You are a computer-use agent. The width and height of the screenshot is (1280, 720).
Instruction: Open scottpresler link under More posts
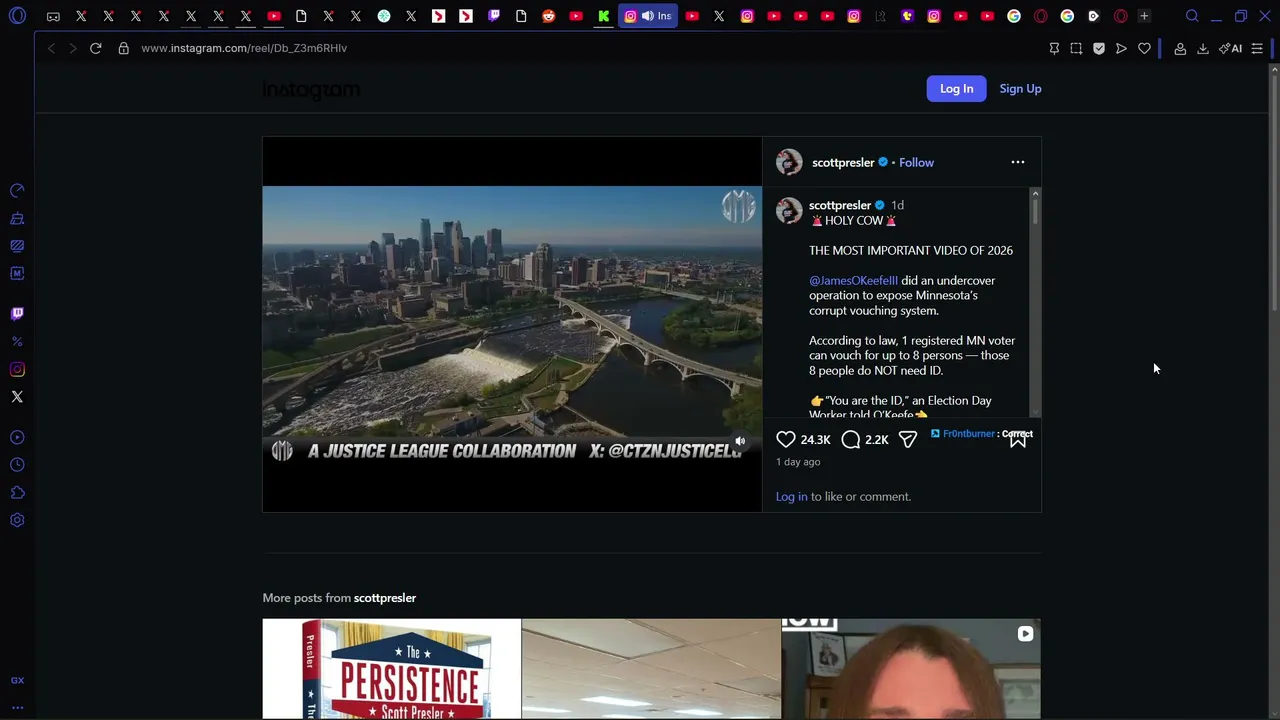tap(385, 598)
